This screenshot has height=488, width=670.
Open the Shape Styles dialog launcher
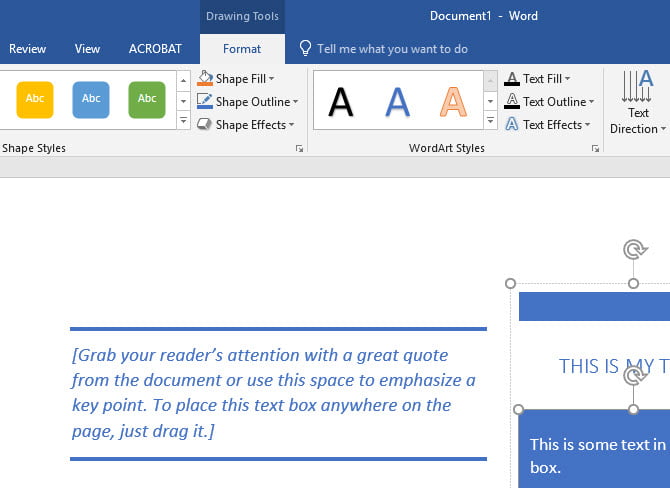(300, 148)
